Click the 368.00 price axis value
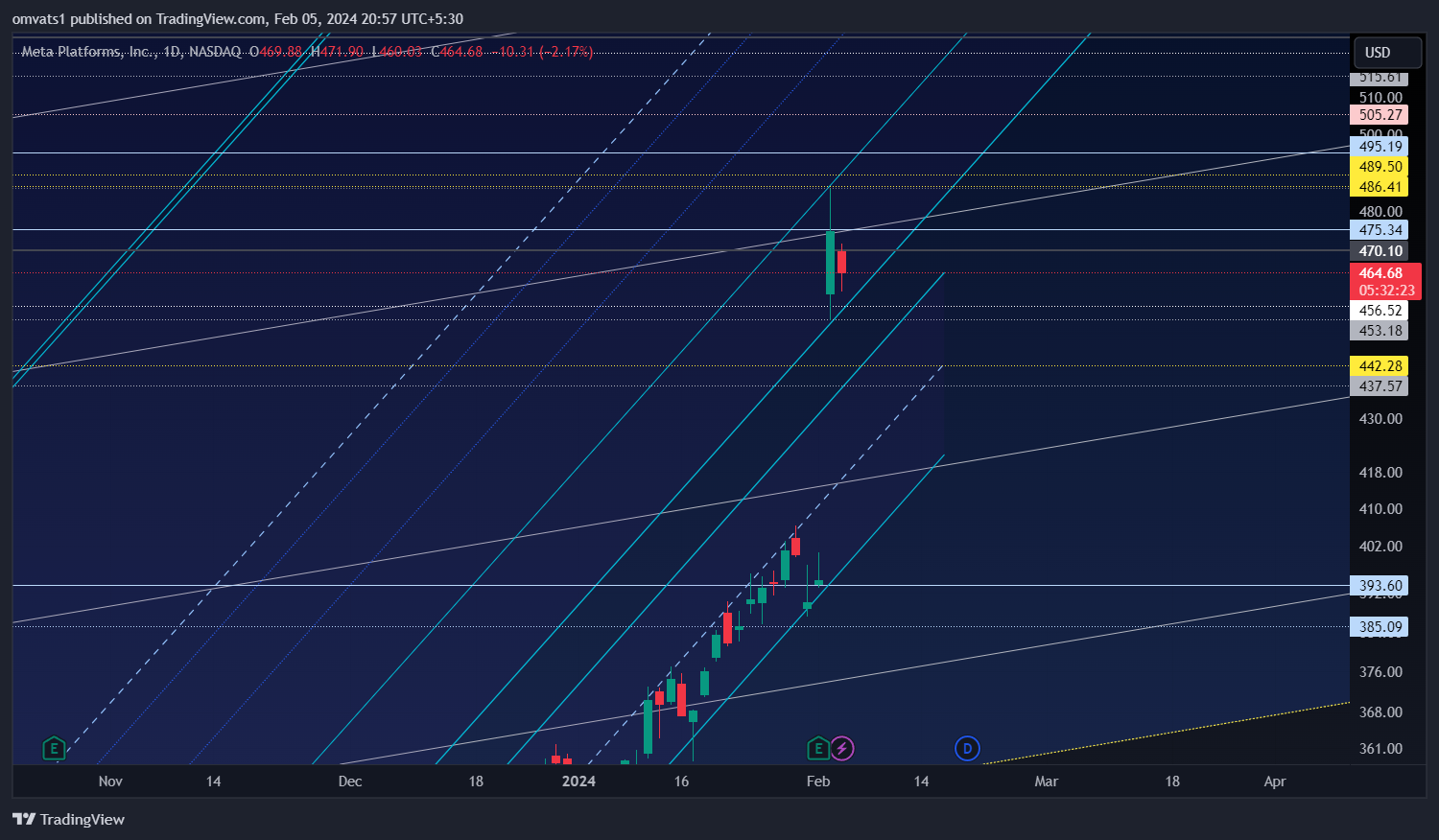1439x840 pixels. point(1380,712)
